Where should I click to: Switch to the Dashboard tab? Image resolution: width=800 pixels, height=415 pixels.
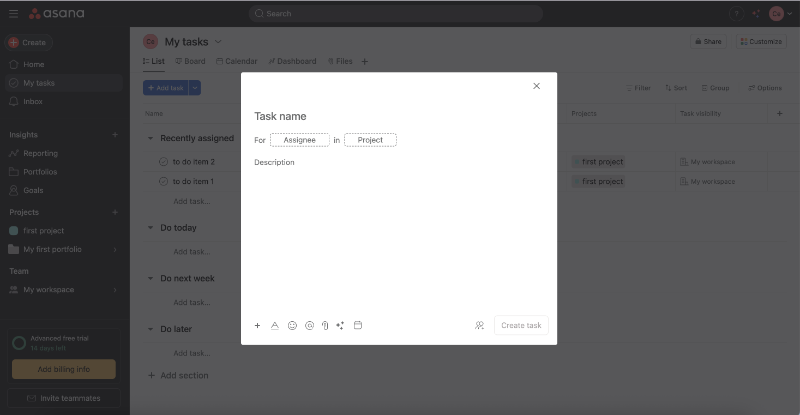[292, 61]
